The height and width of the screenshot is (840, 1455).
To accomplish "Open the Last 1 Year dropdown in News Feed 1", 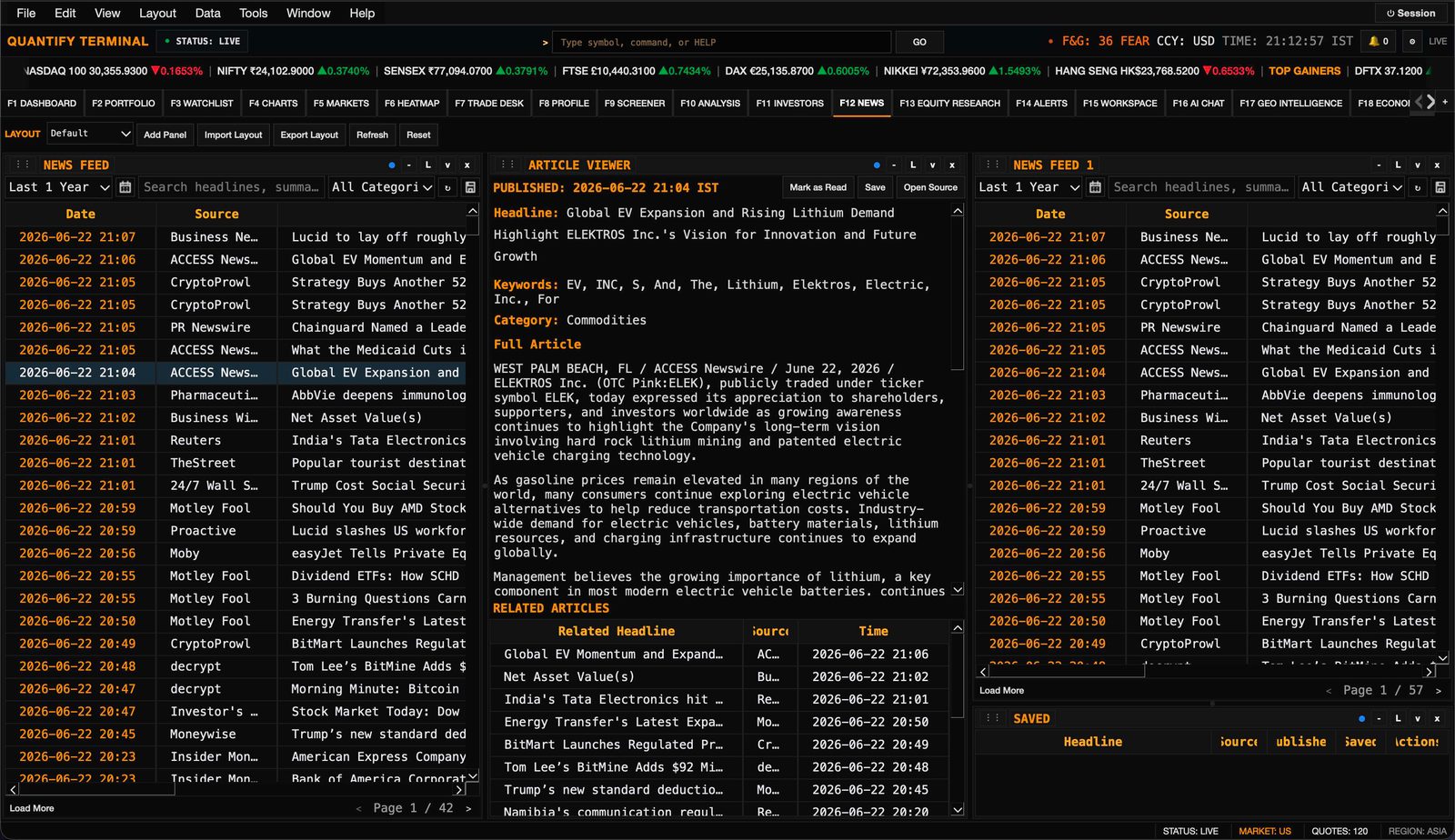I will point(1029,187).
